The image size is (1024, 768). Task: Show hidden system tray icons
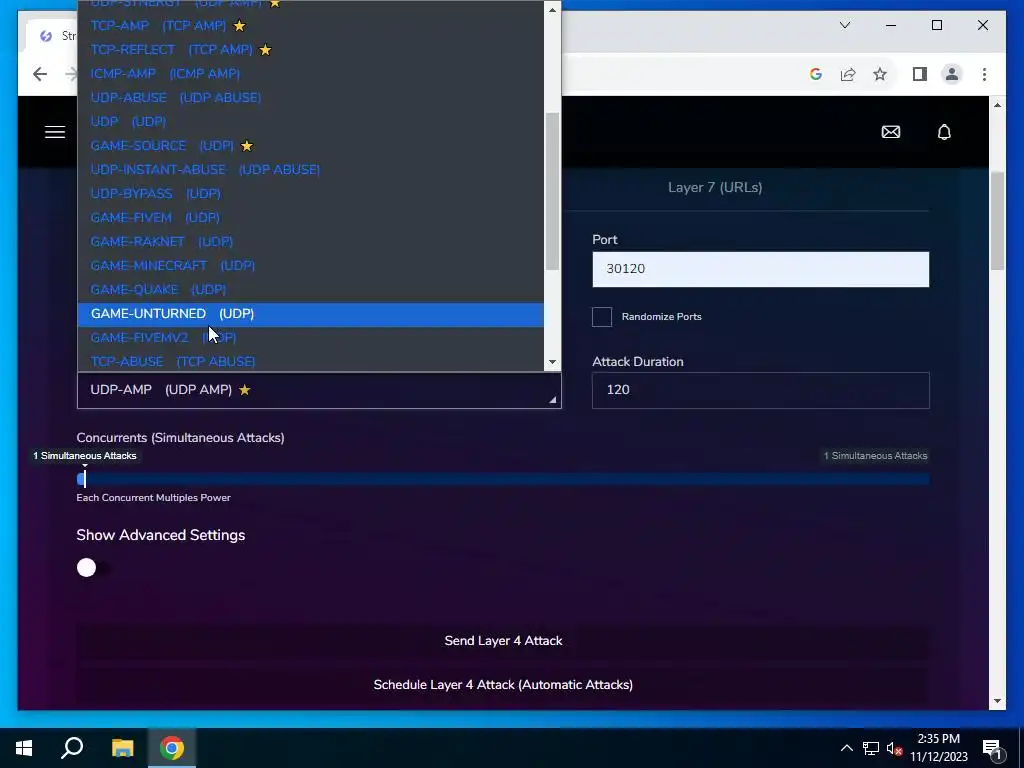(x=846, y=748)
